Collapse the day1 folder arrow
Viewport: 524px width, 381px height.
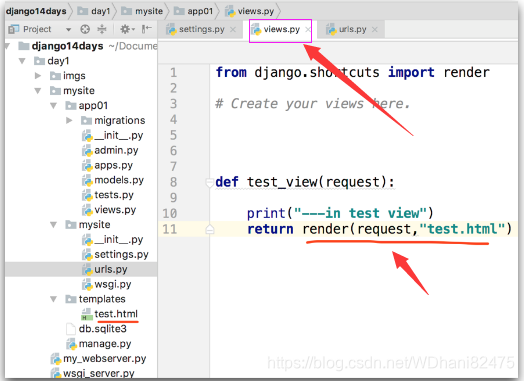pos(22,61)
